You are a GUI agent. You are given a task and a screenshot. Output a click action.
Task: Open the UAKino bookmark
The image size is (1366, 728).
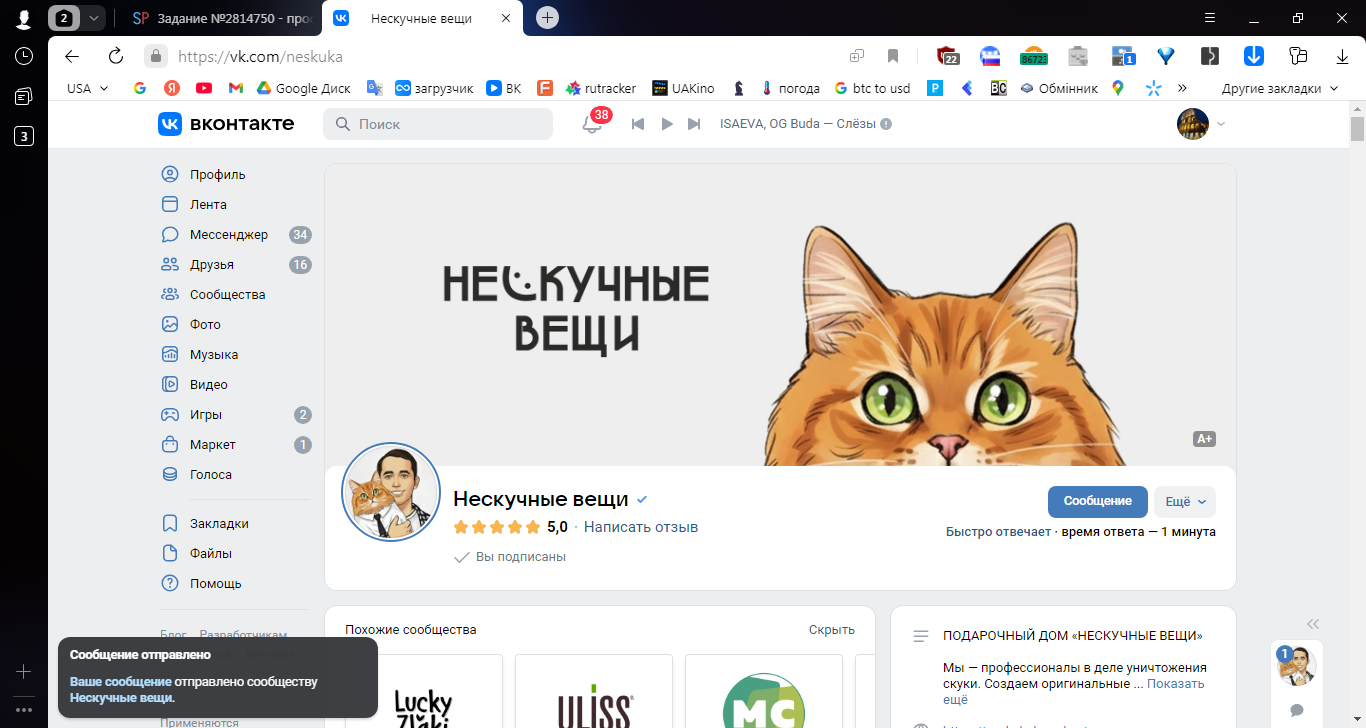click(683, 88)
